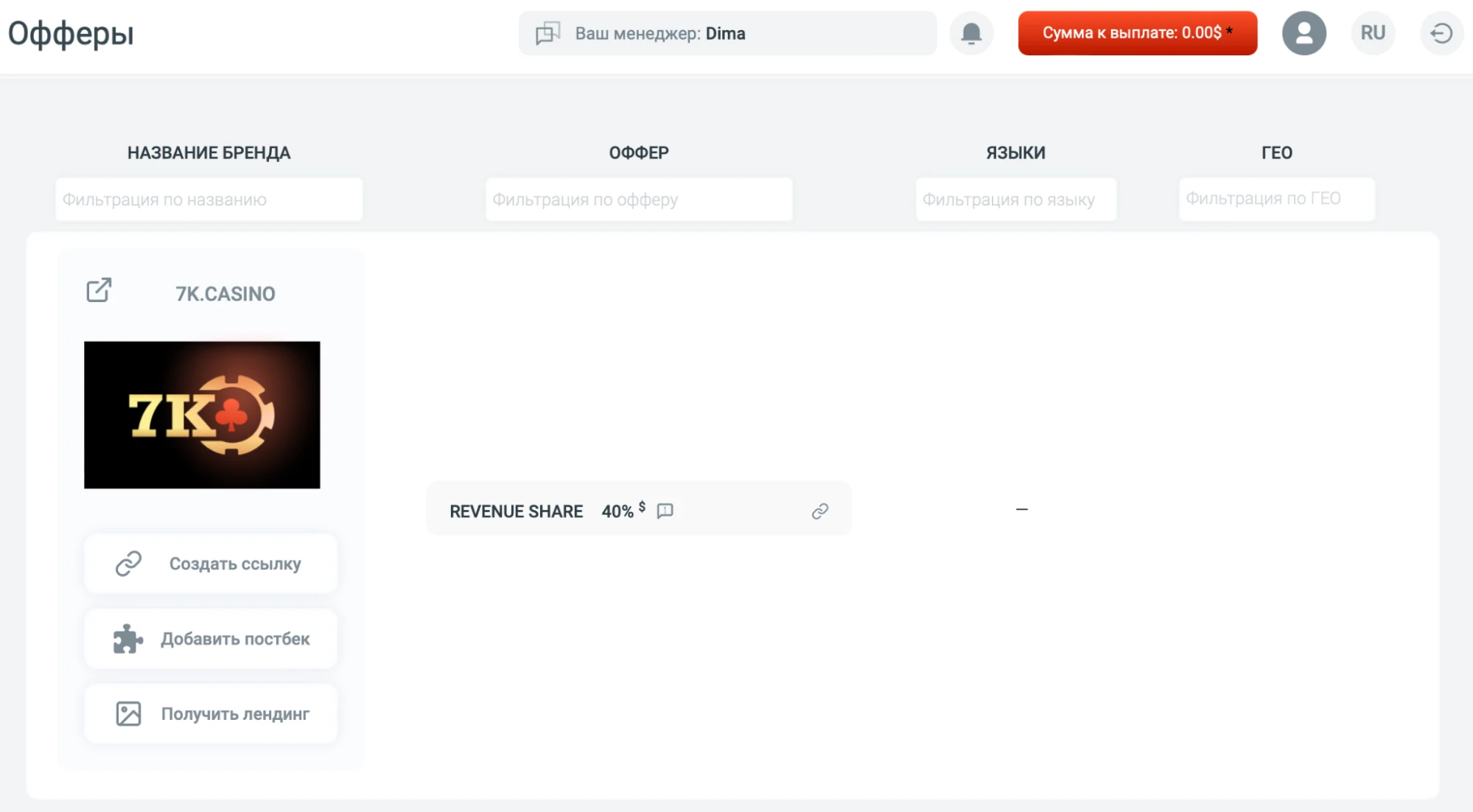The width and height of the screenshot is (1473, 812).
Task: Focus the language filter input field
Action: point(1016,199)
